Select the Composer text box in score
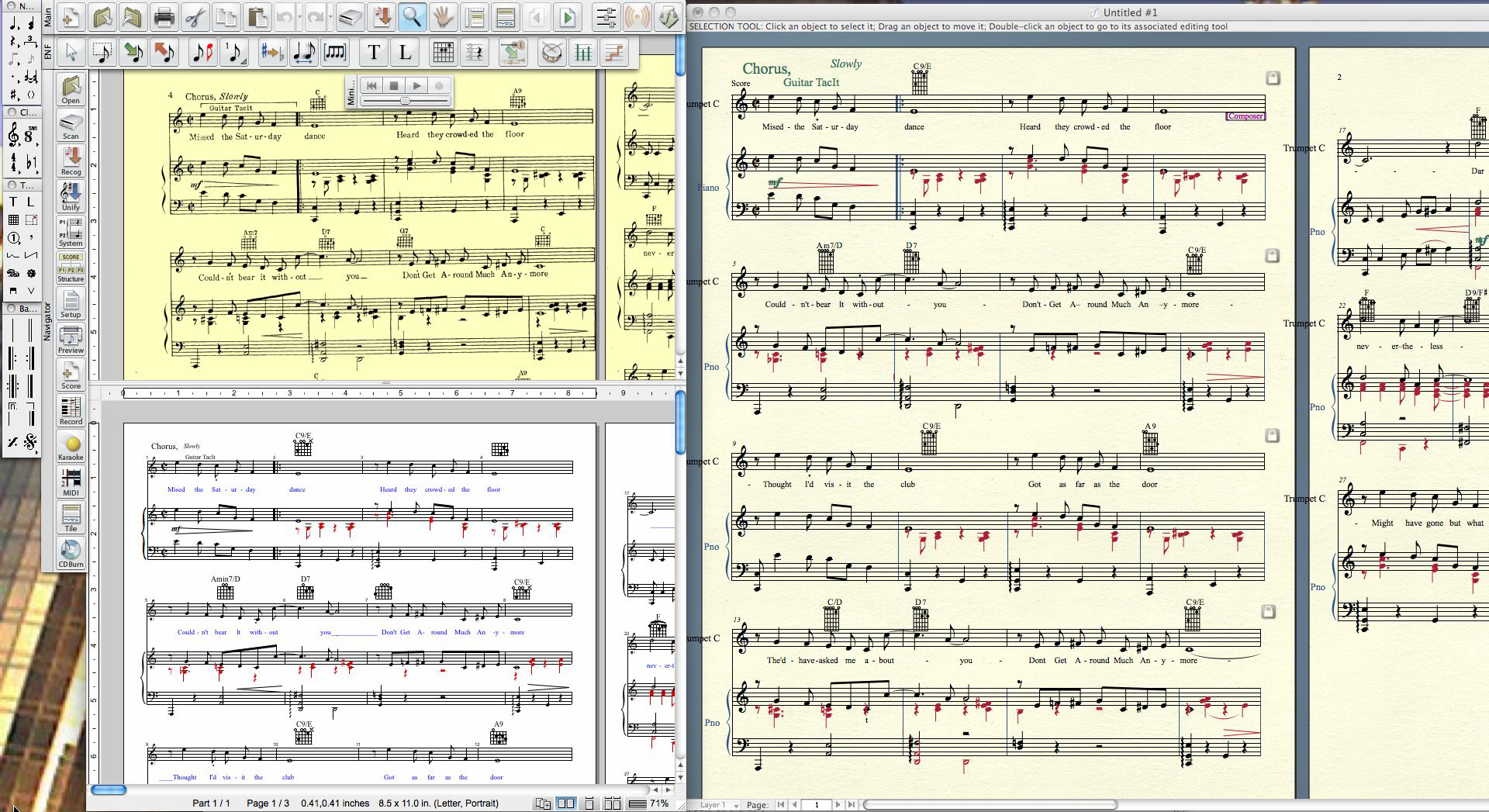1489x812 pixels. tap(1245, 116)
